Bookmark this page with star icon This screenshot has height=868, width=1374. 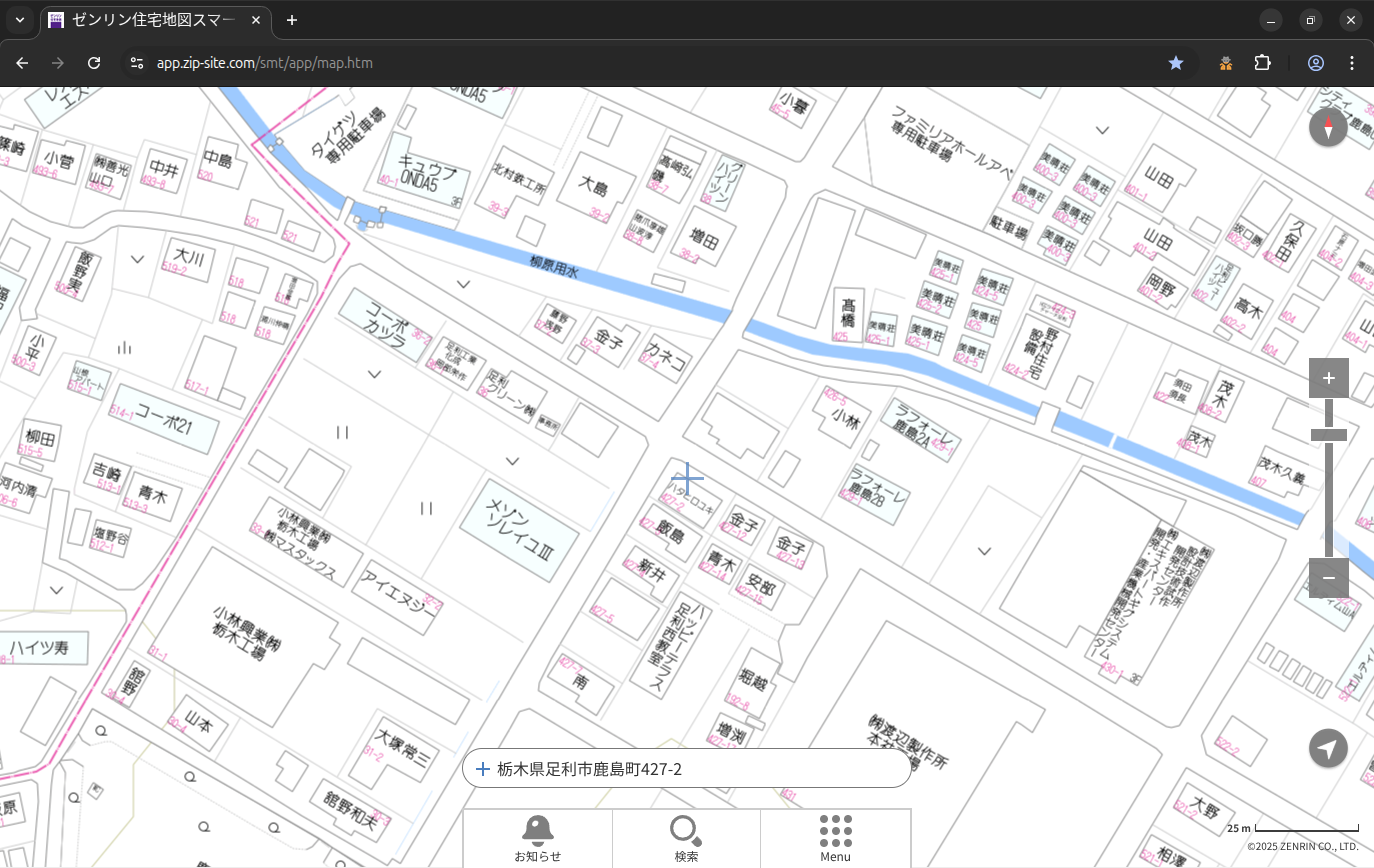[x=1176, y=63]
